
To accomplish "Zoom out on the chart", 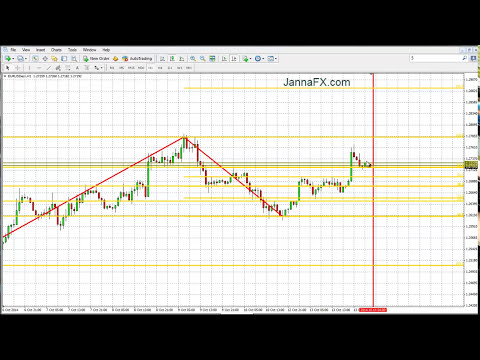I will point(203,59).
